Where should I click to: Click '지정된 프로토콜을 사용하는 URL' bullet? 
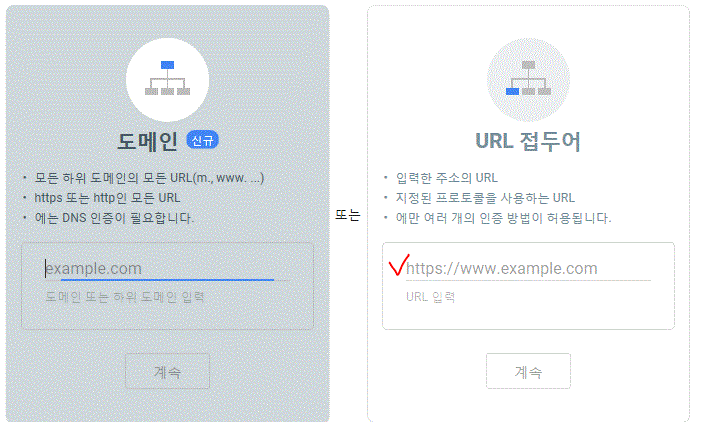485,198
